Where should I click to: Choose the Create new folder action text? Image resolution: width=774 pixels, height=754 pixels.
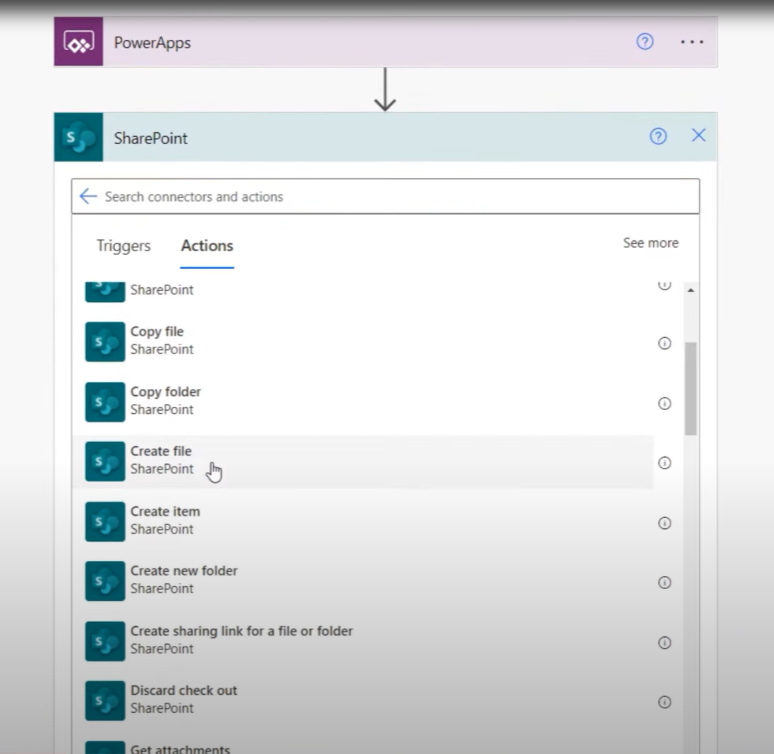pyautogui.click(x=184, y=570)
